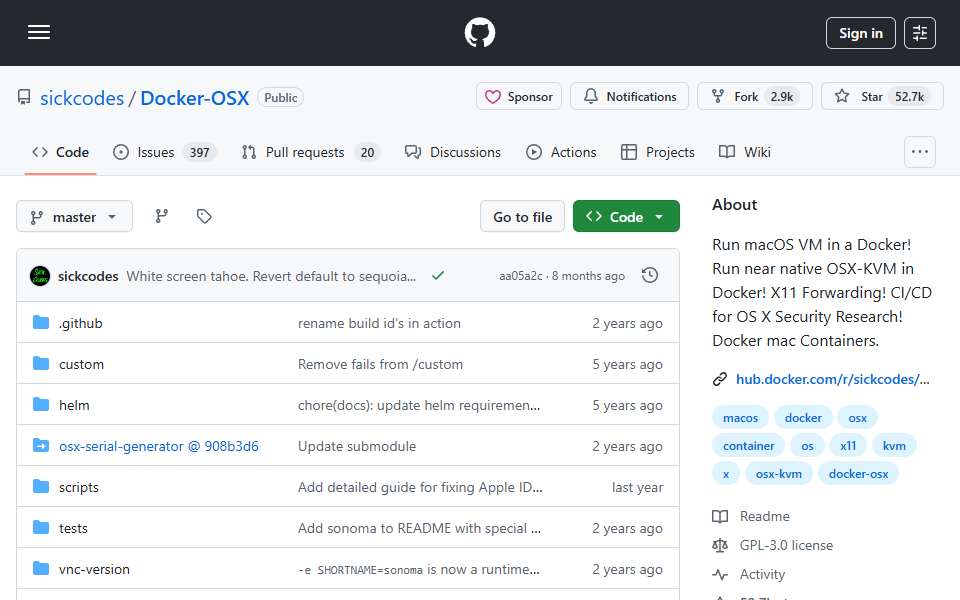
Task: Click the Sign in button
Action: (860, 33)
